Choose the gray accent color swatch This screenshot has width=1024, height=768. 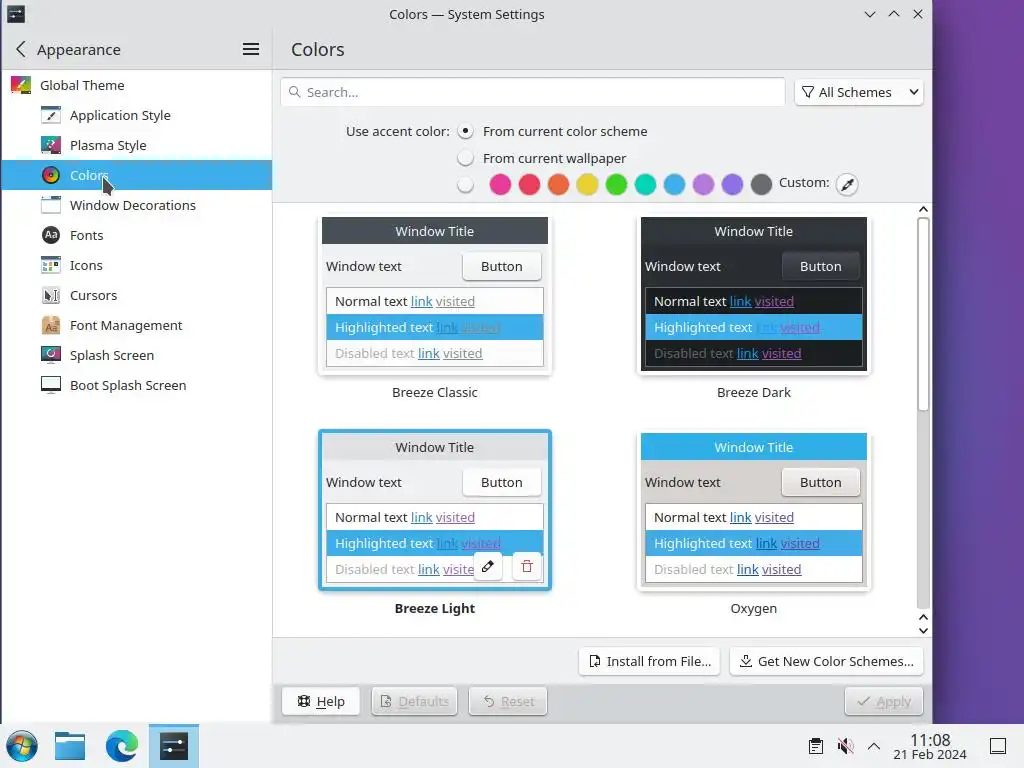(x=761, y=184)
